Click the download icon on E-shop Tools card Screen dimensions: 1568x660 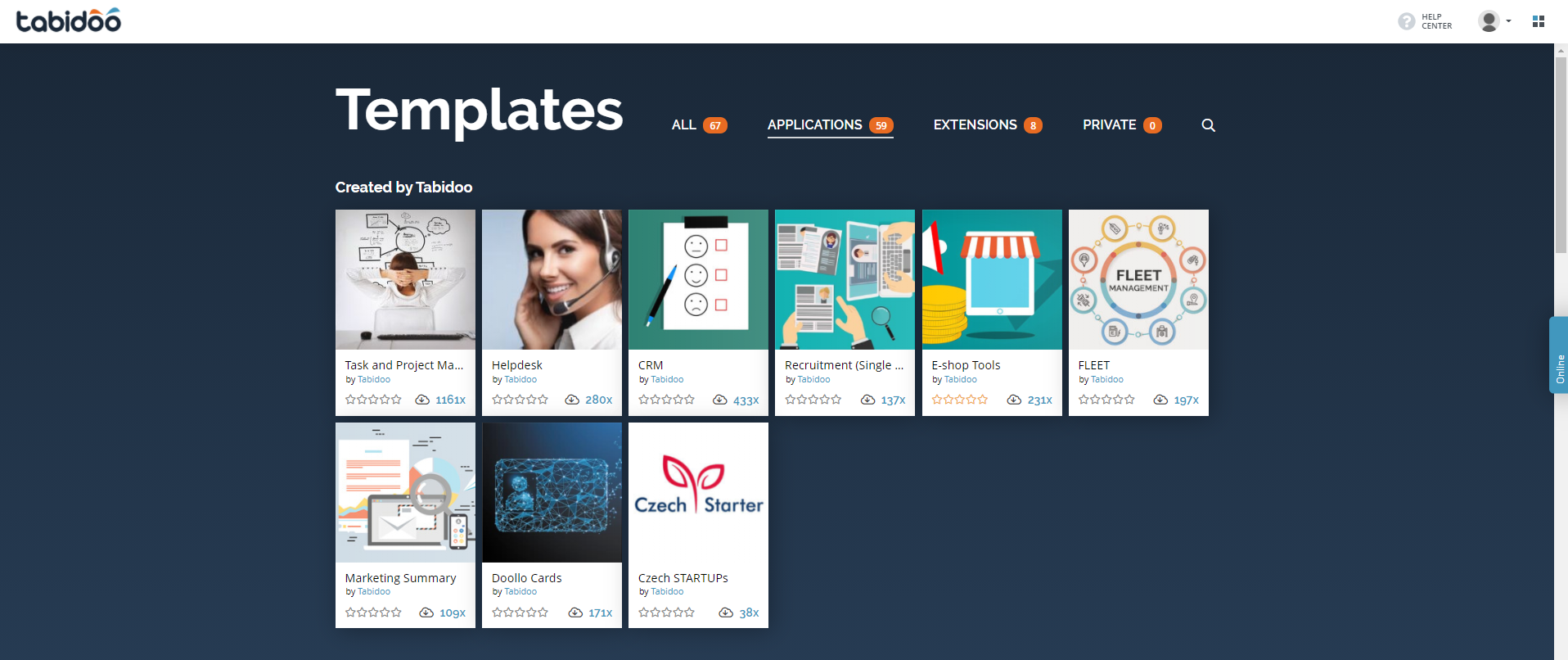[1014, 400]
